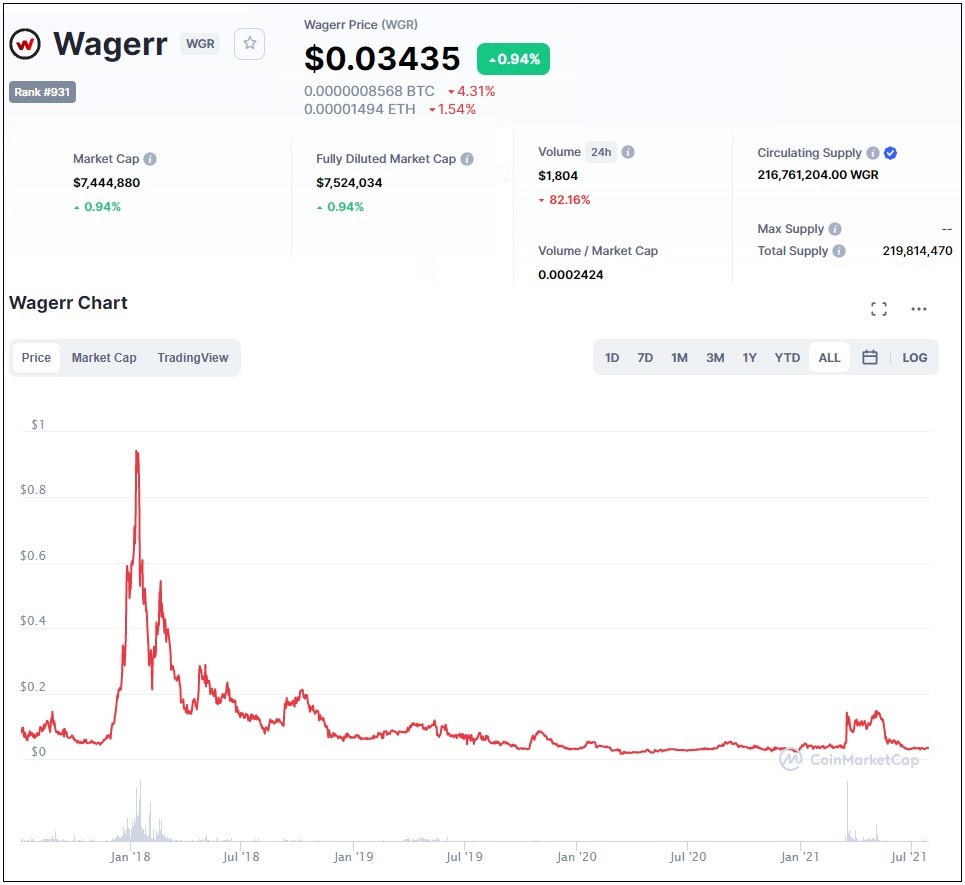Screen dimensions: 965x885
Task: Click the Circulating Supply info icon
Action: (x=873, y=153)
